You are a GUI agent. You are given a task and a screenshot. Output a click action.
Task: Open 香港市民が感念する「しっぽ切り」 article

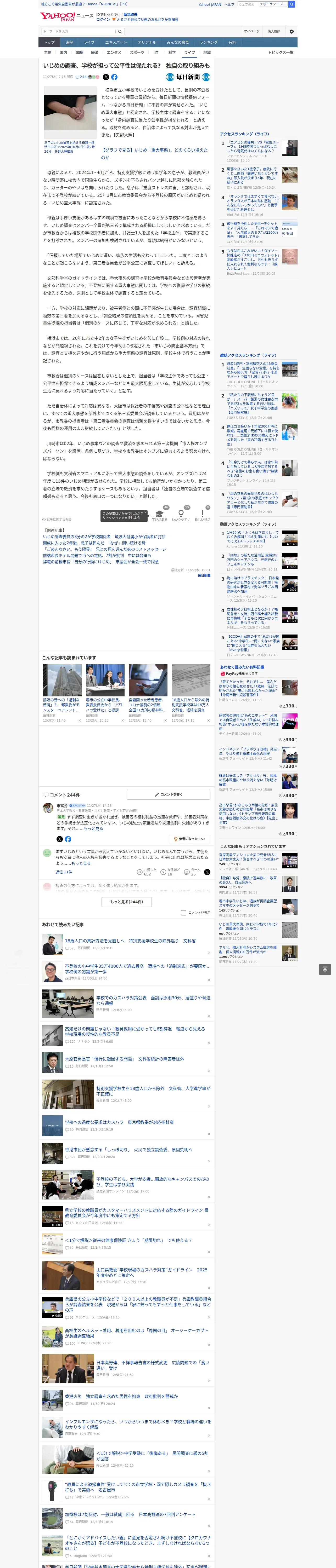click(129, 1150)
